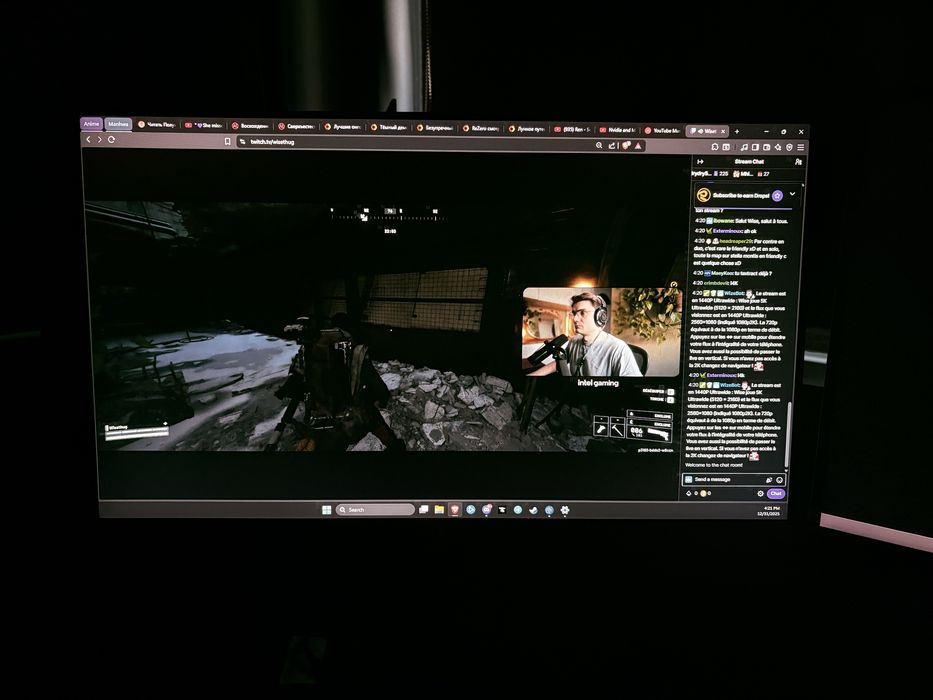The width and height of the screenshot is (933, 700).
Task: Open MaeyKoo username in chat
Action: coord(722,273)
